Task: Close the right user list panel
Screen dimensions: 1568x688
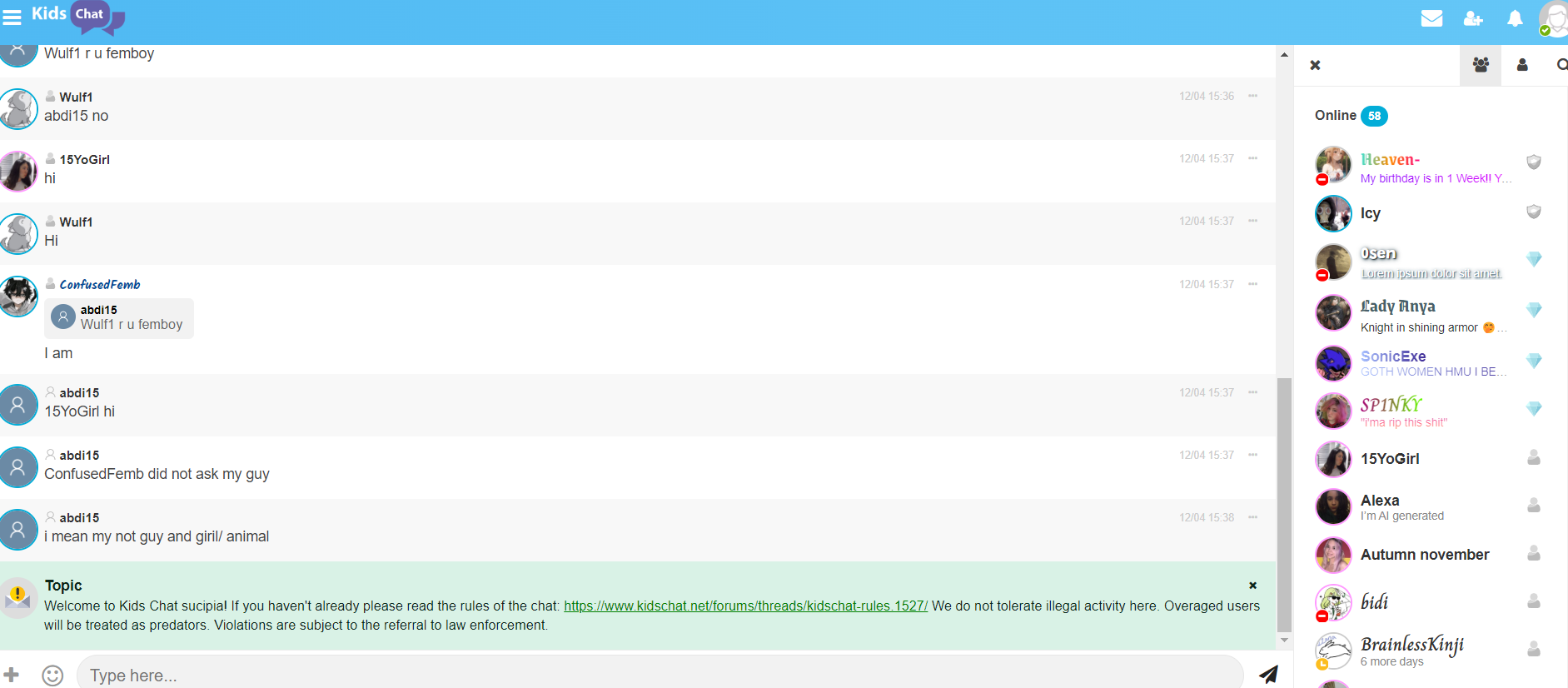Action: click(x=1315, y=65)
